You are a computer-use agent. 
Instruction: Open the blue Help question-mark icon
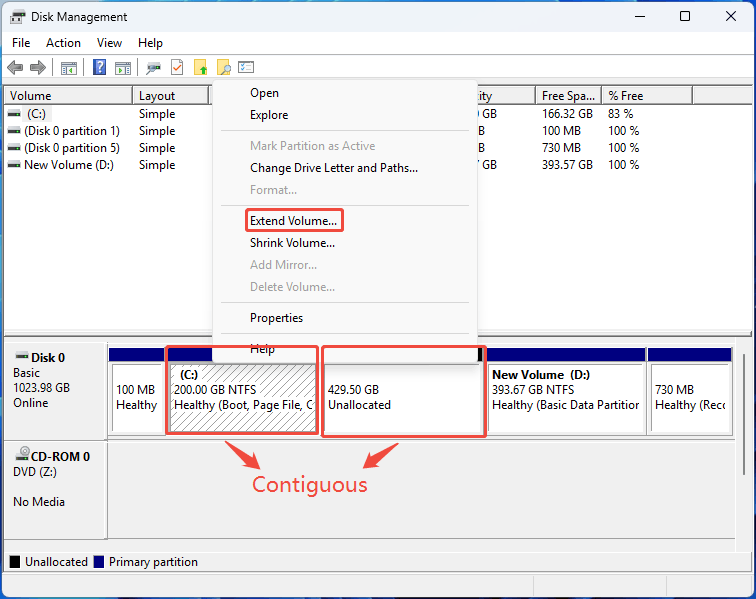pos(99,67)
